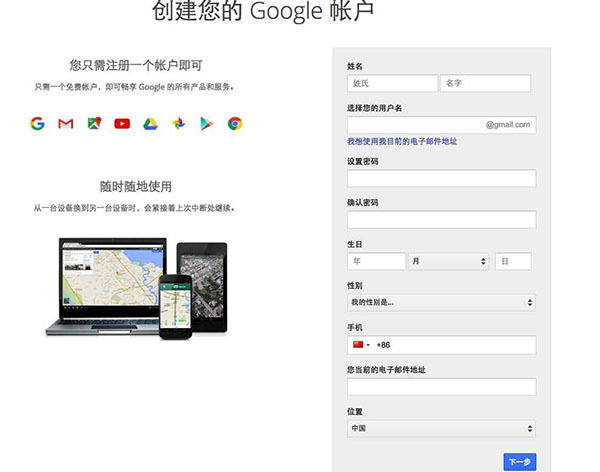Click the link to use current email address
Screen dimensions: 600x472
pos(402,141)
